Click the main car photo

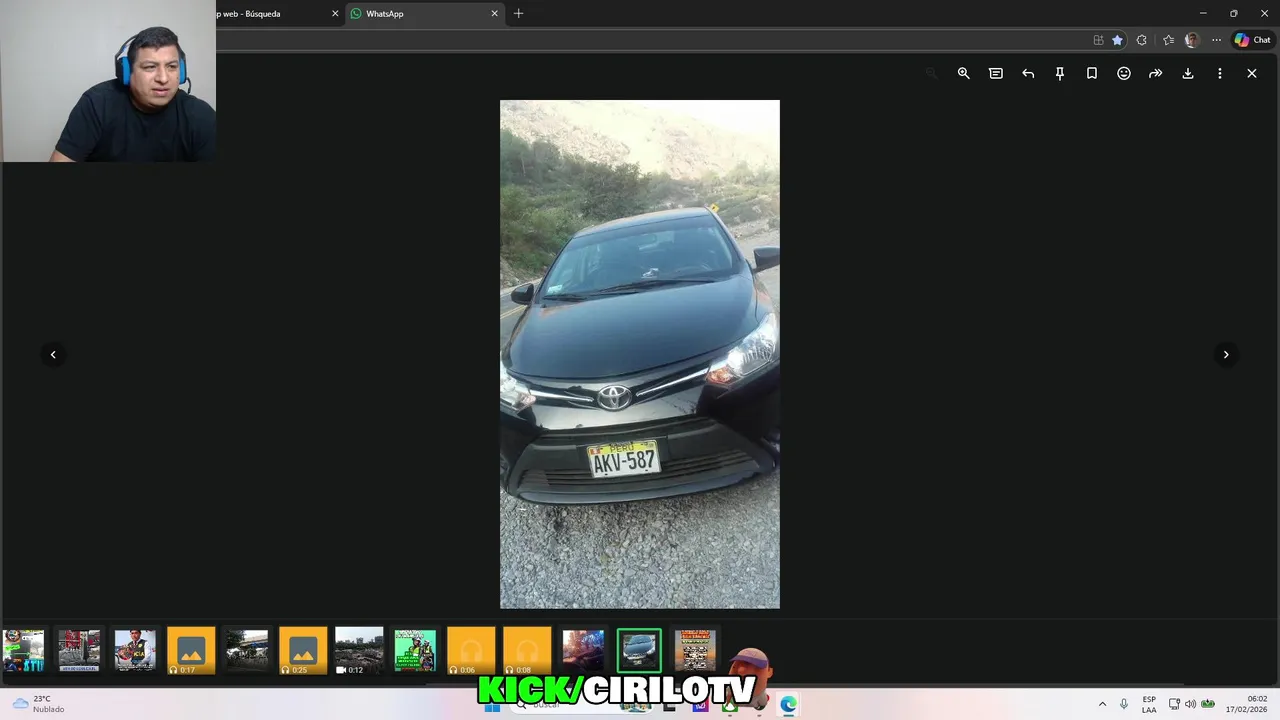pos(640,354)
